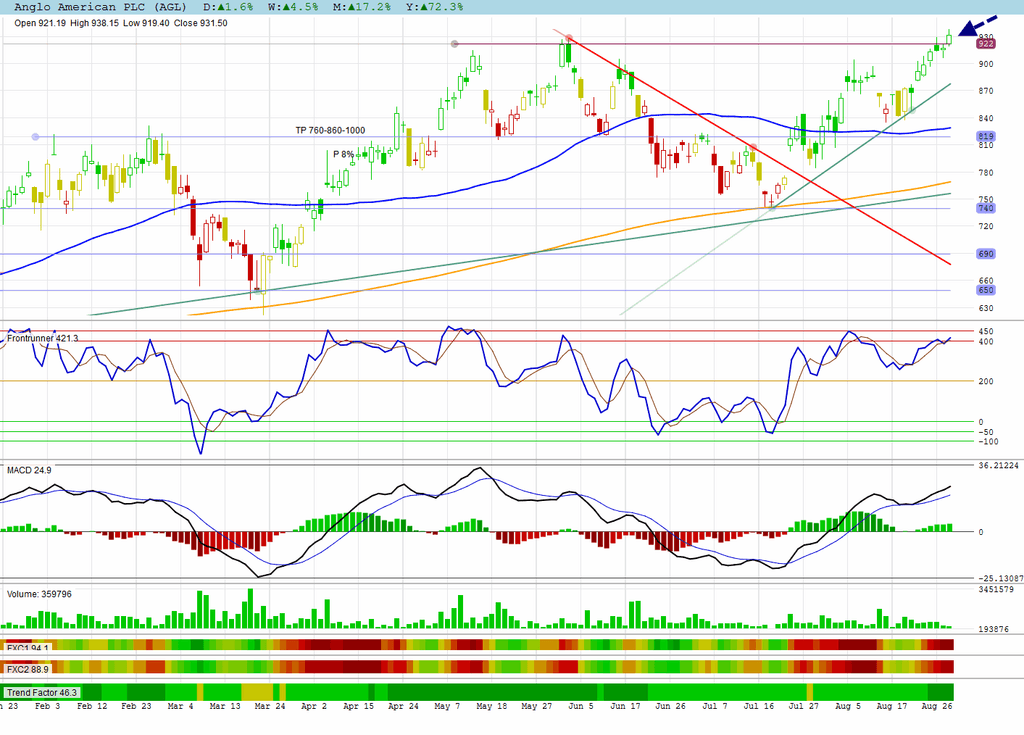Image resolution: width=1024 pixels, height=735 pixels.
Task: Click the High 938.15 readout
Action: pos(95,23)
